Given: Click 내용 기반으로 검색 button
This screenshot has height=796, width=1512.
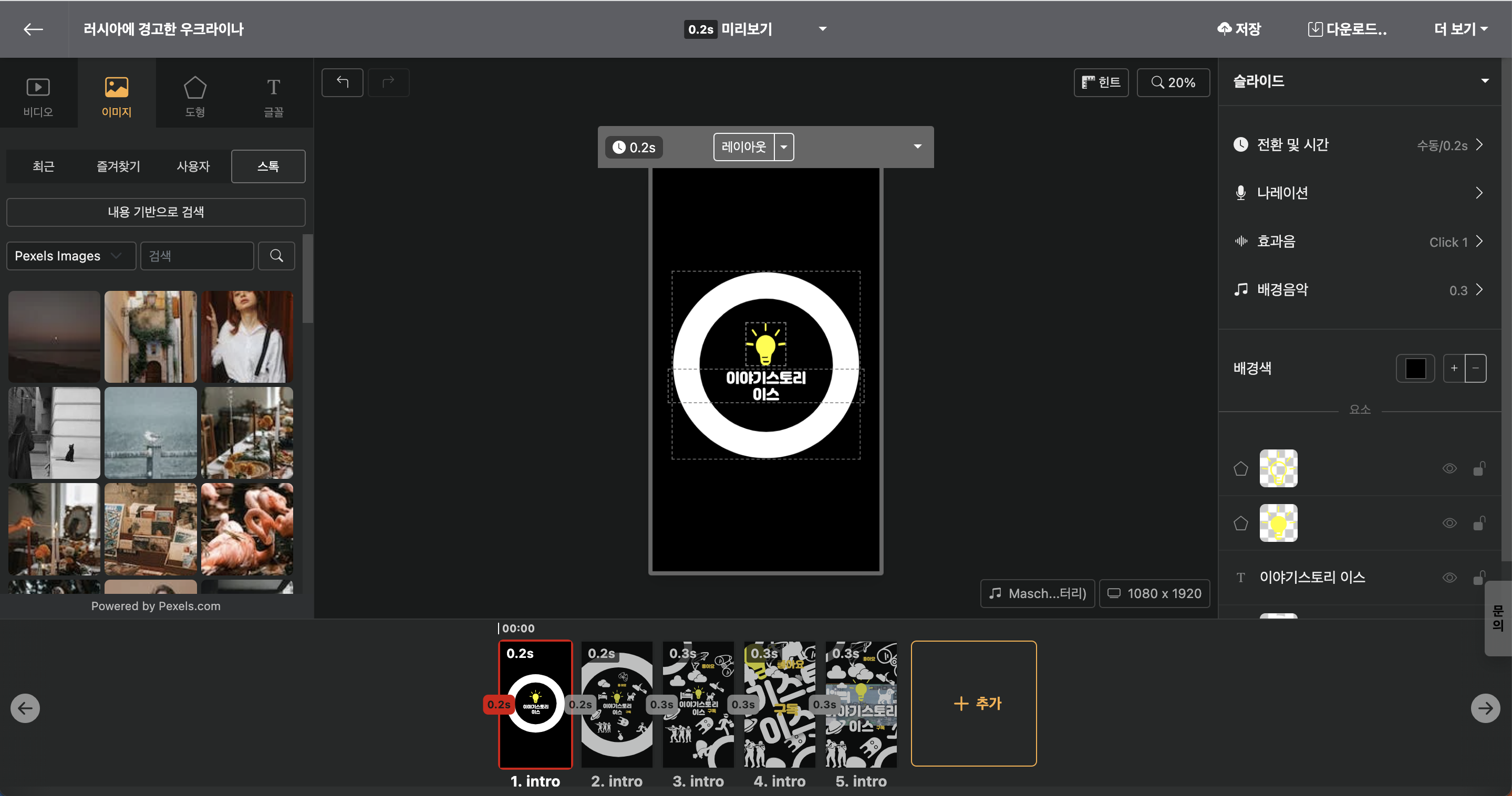Looking at the screenshot, I should tap(156, 212).
